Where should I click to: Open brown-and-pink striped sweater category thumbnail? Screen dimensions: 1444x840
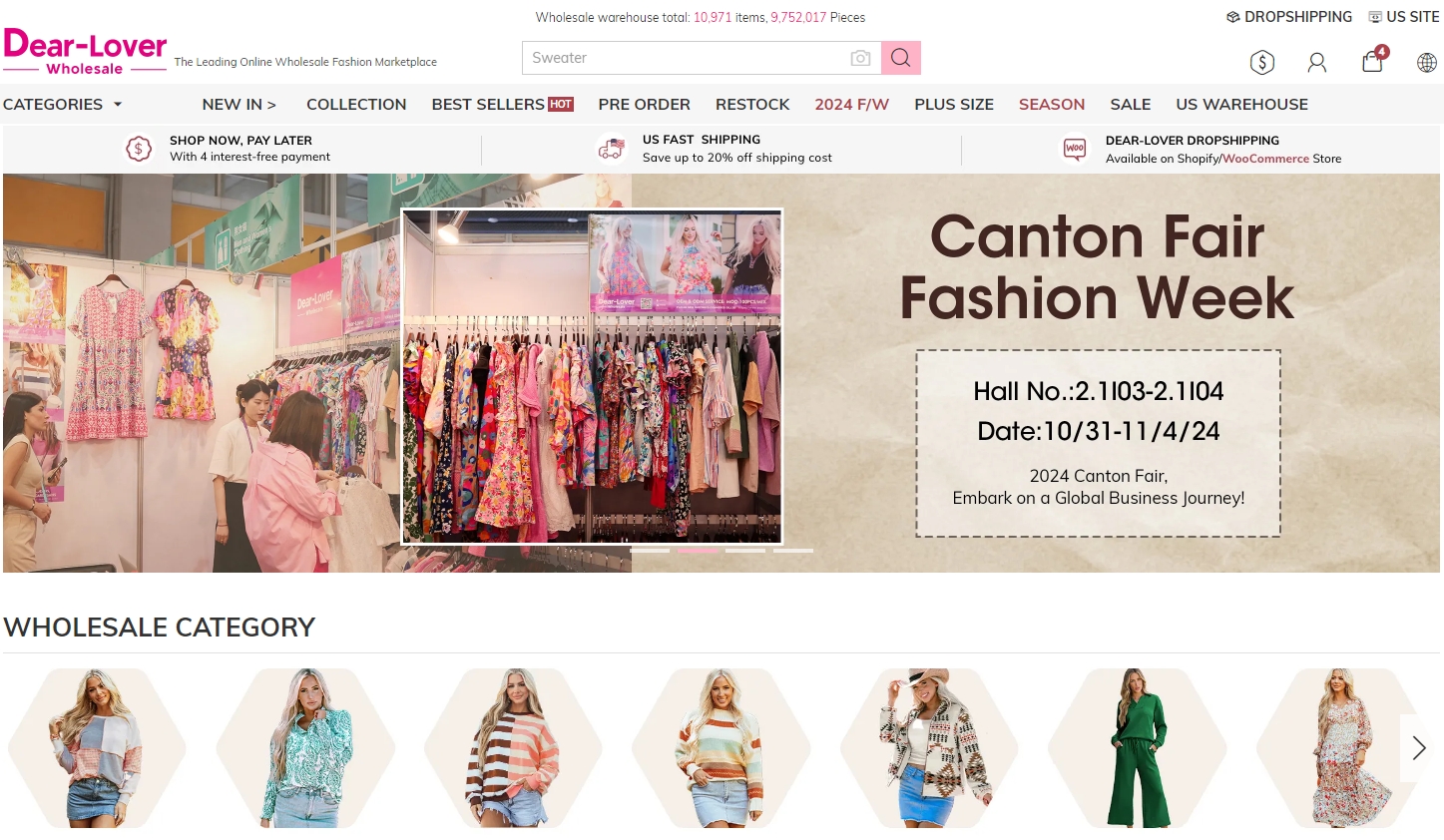click(x=513, y=748)
